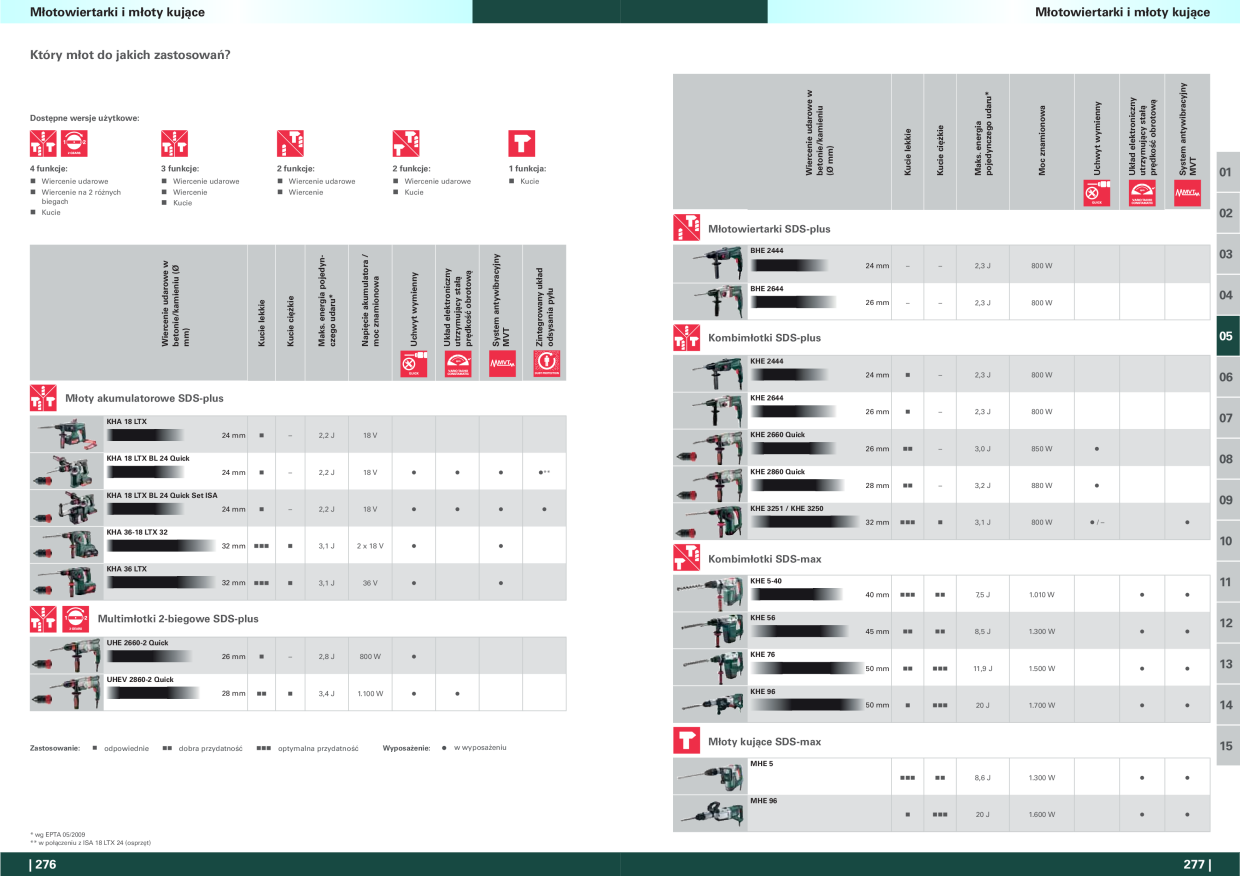1240x876 pixels.
Task: Click icon beside 'Młoty akumulatorowe SDS-plus' heading
Action: (43, 397)
